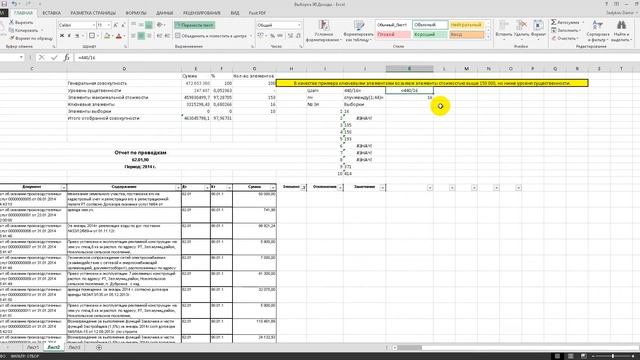
Task: Click the horizontal scrollbar thumb
Action: coord(410,348)
